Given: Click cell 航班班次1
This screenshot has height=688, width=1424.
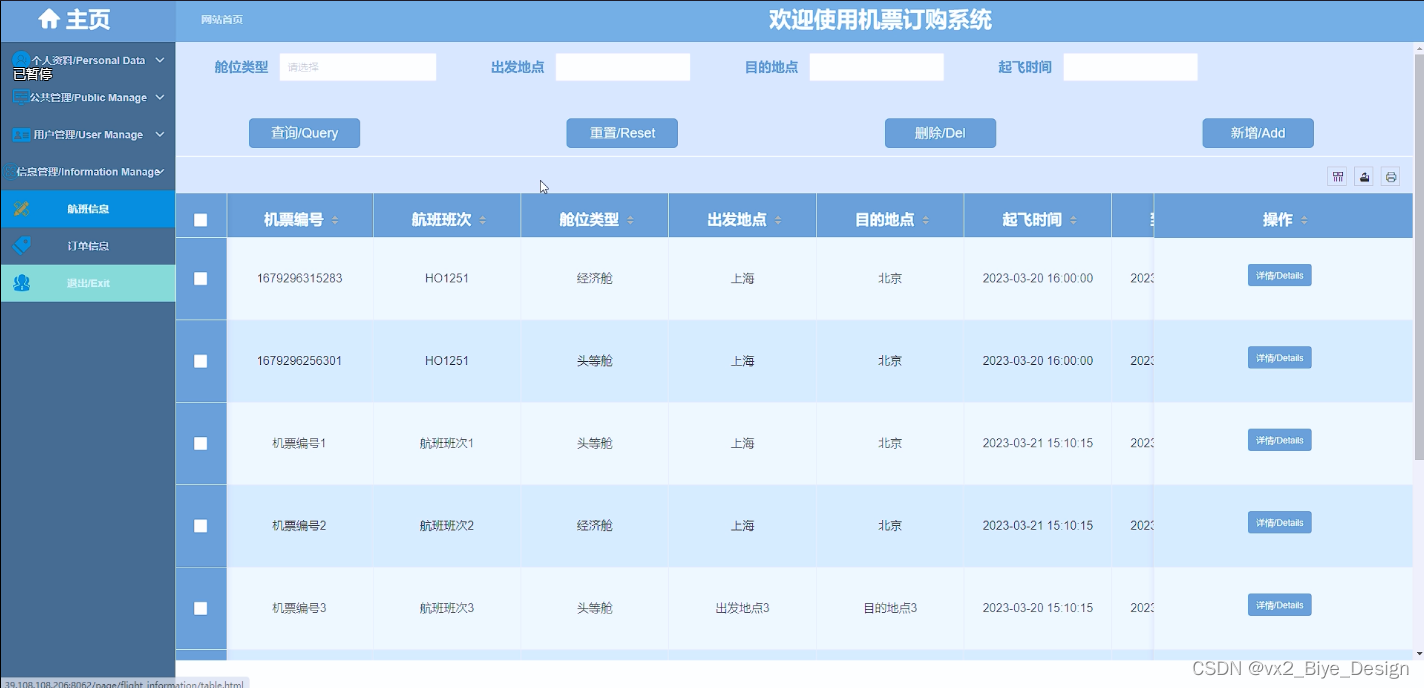Looking at the screenshot, I should [x=447, y=443].
